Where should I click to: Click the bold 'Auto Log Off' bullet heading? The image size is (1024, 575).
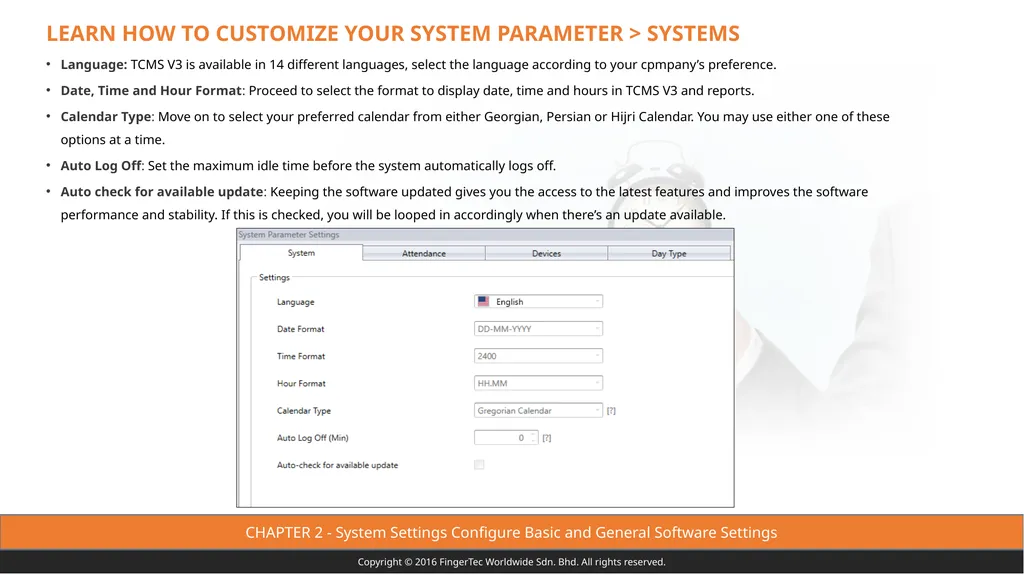(x=101, y=166)
